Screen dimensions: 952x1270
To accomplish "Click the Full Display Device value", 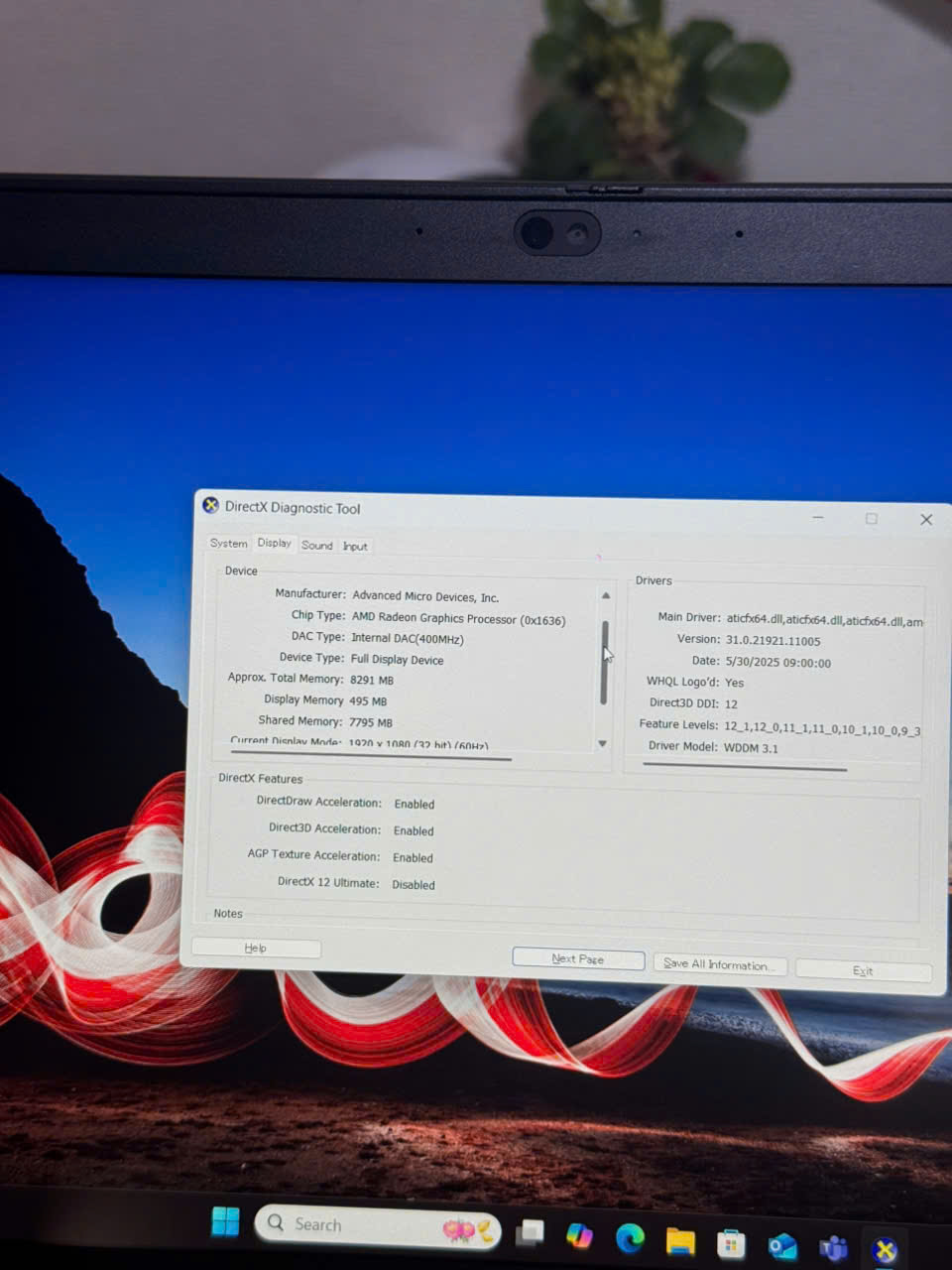I will (397, 659).
